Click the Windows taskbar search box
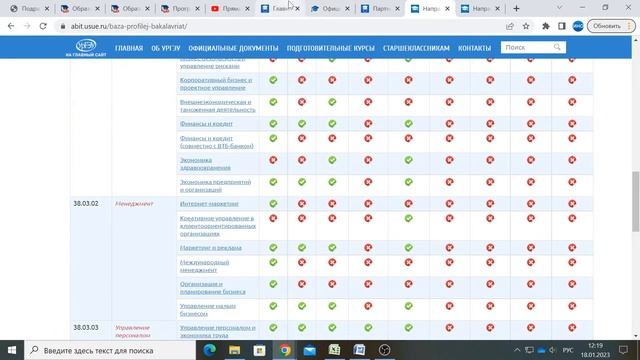Screen dimensions: 640x360 coord(110,350)
